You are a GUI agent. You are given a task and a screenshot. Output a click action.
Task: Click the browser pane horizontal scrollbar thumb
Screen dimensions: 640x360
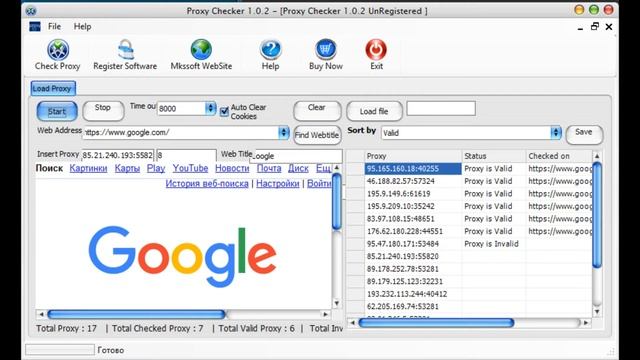pos(136,314)
